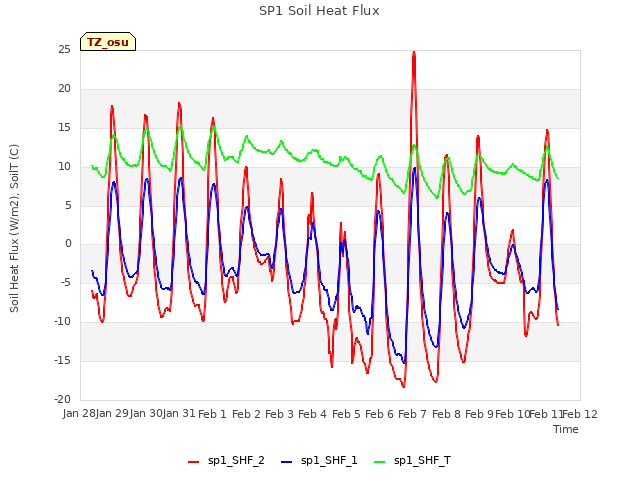Viewport: 640px width, 480px height.
Task: Click the Feb 6 x-axis date label
Action: [379, 414]
